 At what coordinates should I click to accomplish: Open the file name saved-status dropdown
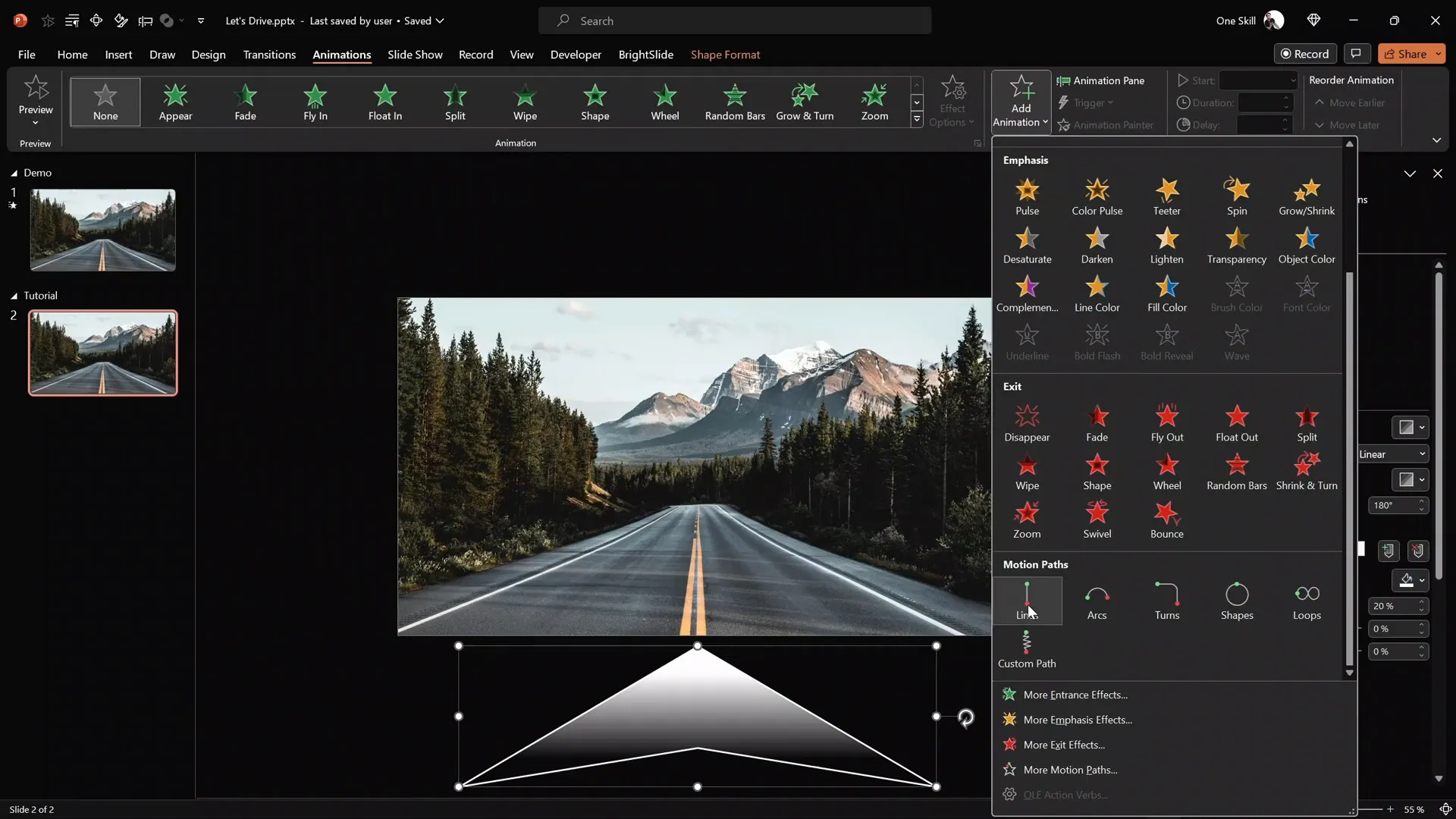[x=440, y=21]
